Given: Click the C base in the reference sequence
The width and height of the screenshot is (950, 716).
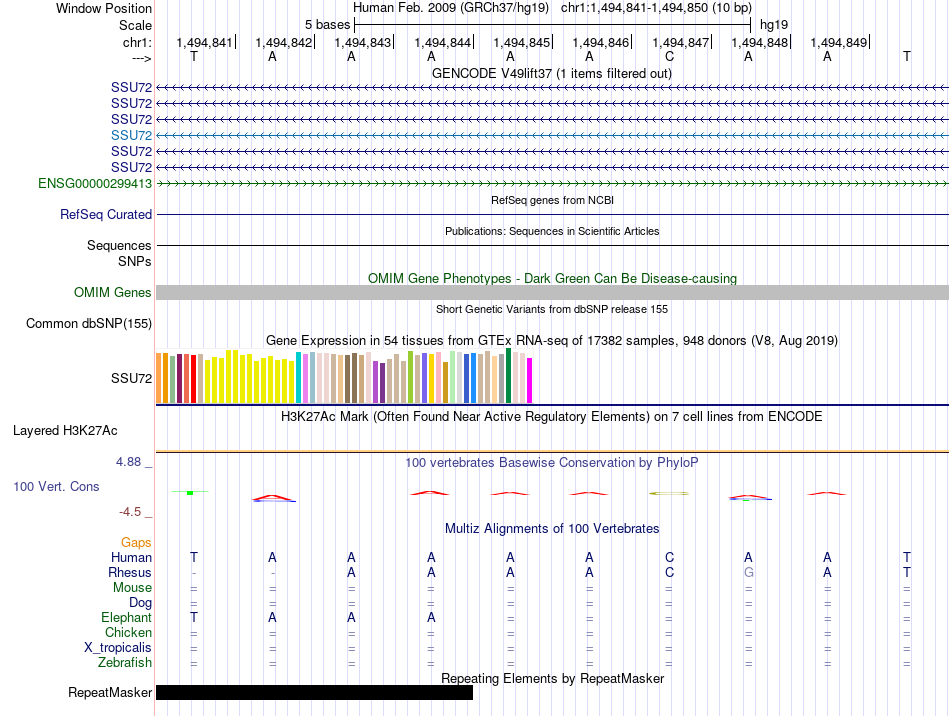Looking at the screenshot, I should (x=669, y=57).
